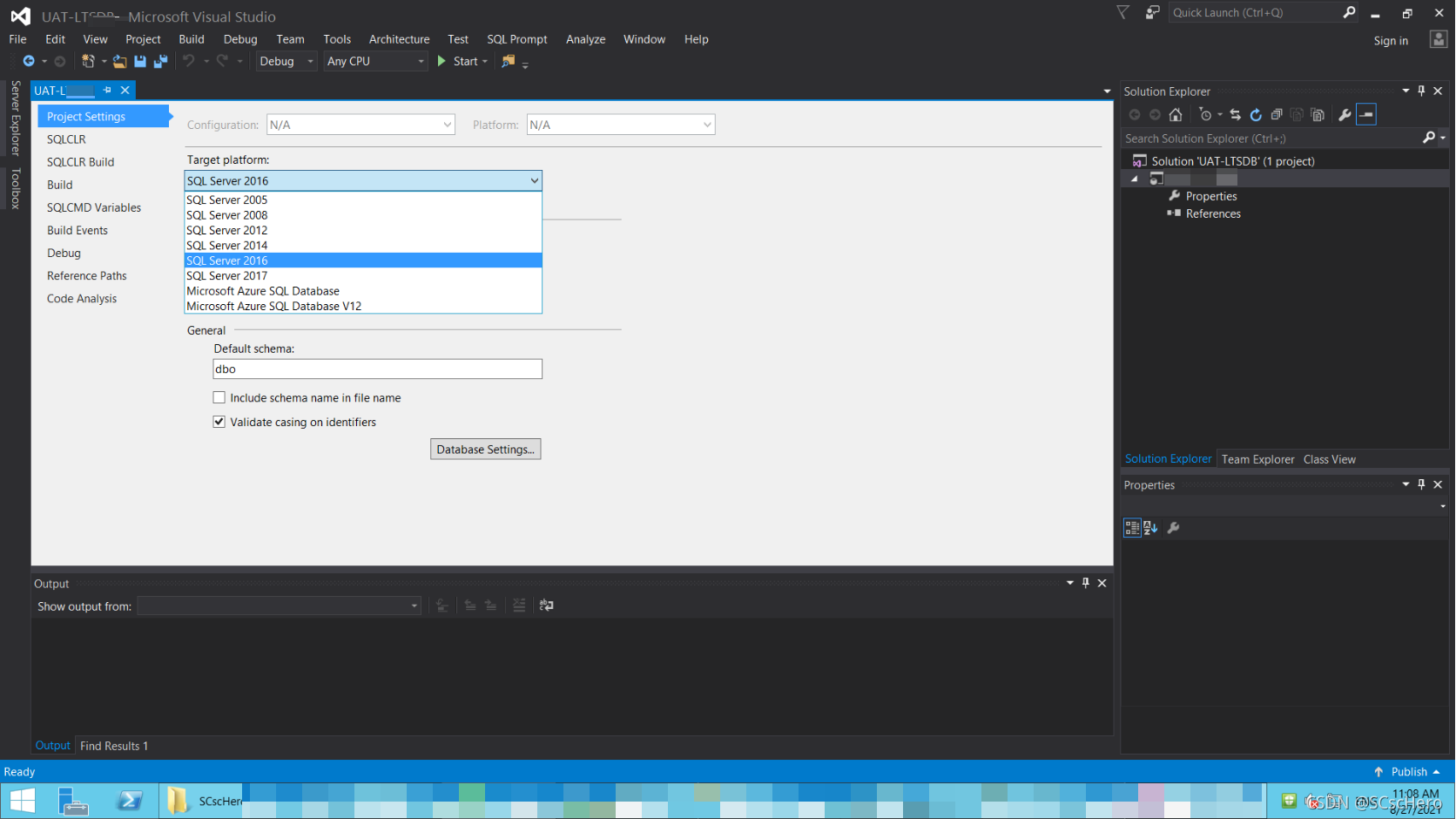Click the Redo arrow icon

[x=222, y=61]
